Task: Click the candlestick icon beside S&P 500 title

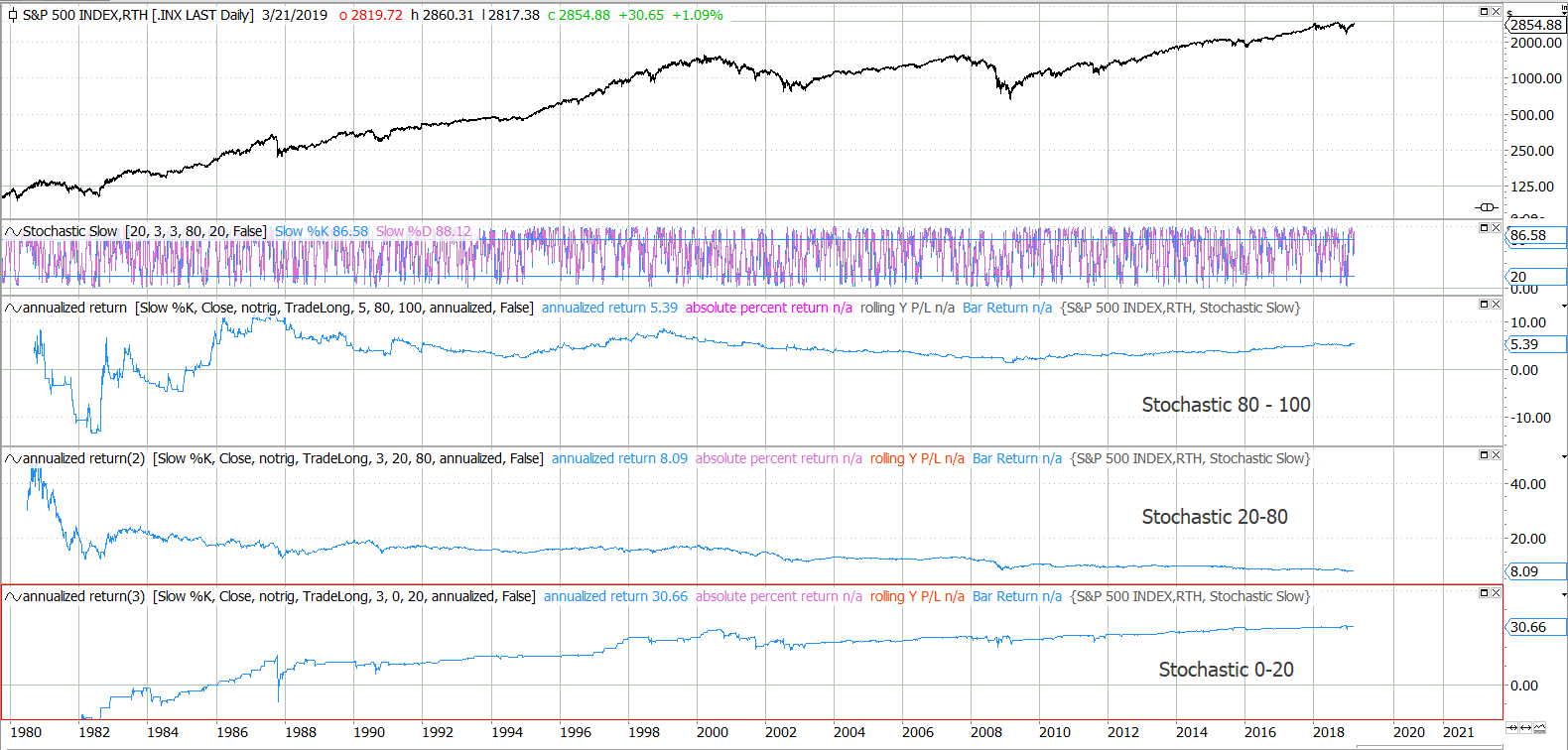Action: click(x=12, y=15)
